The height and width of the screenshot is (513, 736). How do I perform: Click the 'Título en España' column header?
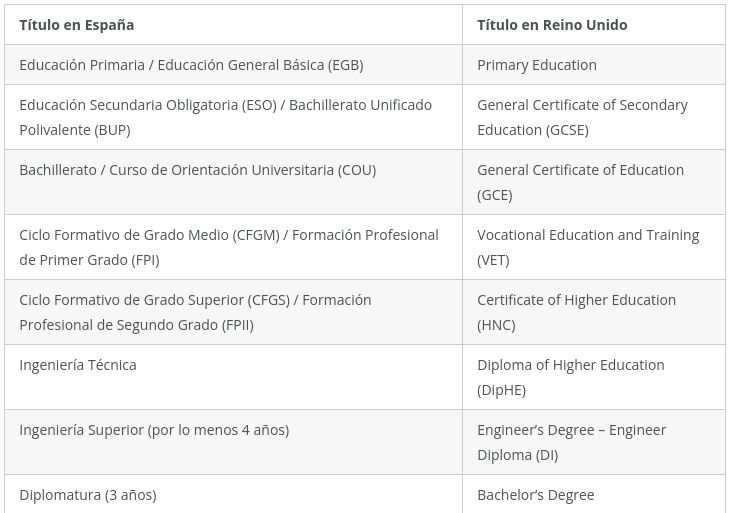[x=77, y=25]
